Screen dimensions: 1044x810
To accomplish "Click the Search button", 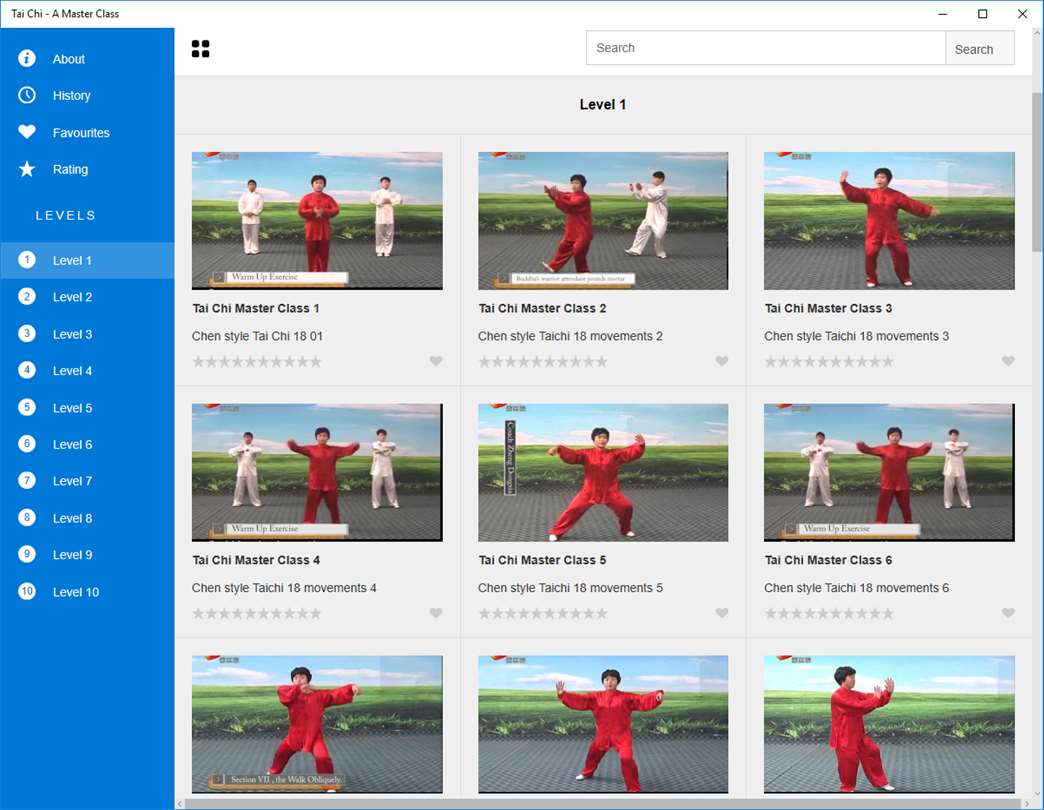I will 979,48.
